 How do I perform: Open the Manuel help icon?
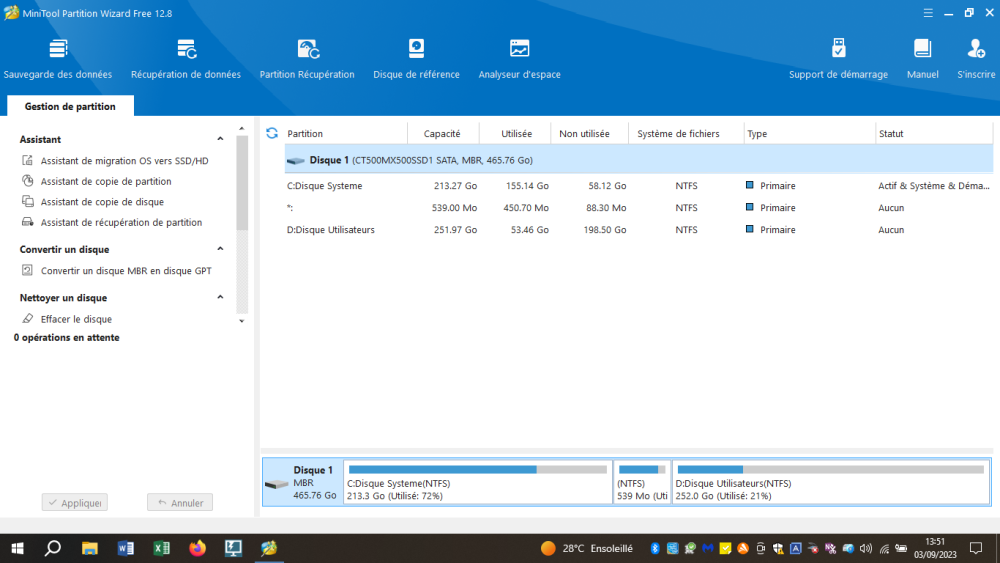click(922, 59)
